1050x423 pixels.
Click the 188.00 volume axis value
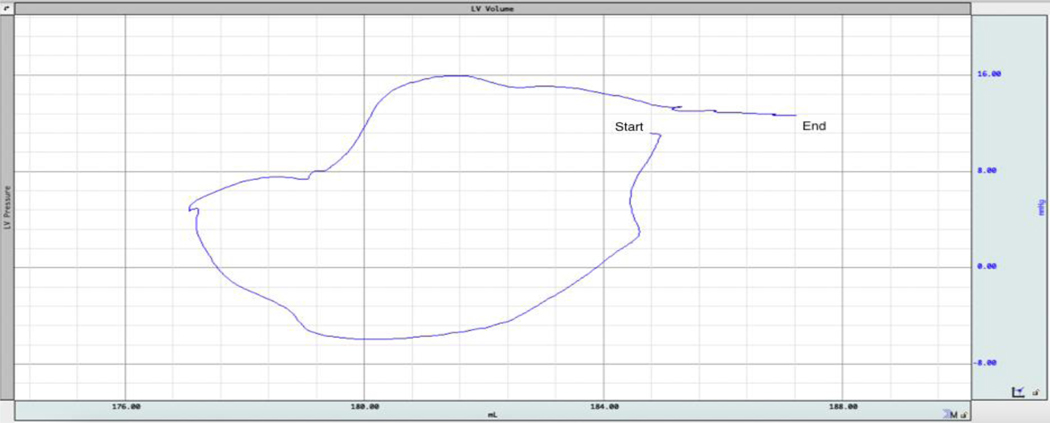(844, 406)
